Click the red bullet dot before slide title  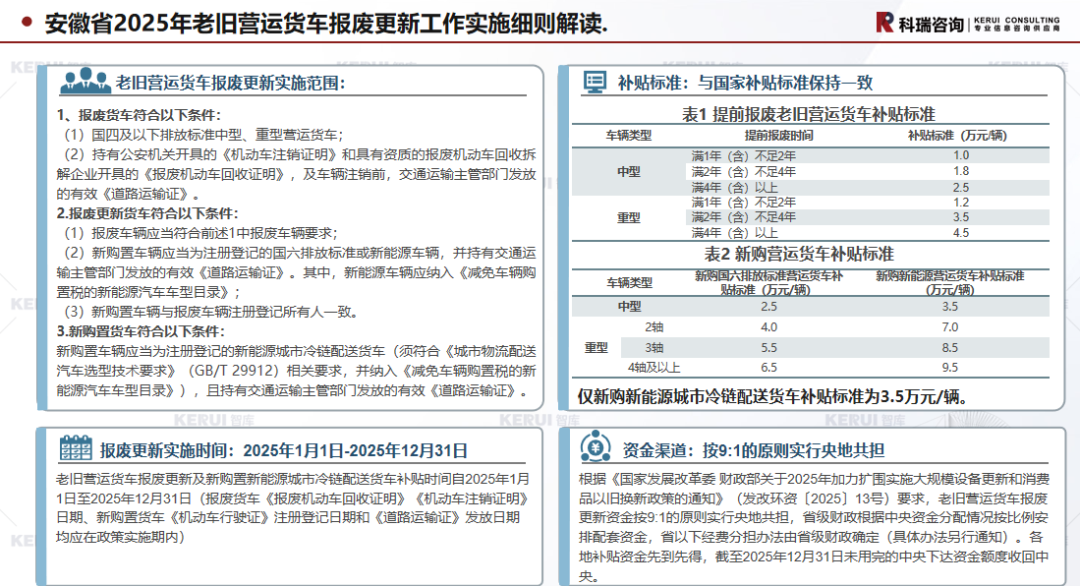[x=28, y=22]
